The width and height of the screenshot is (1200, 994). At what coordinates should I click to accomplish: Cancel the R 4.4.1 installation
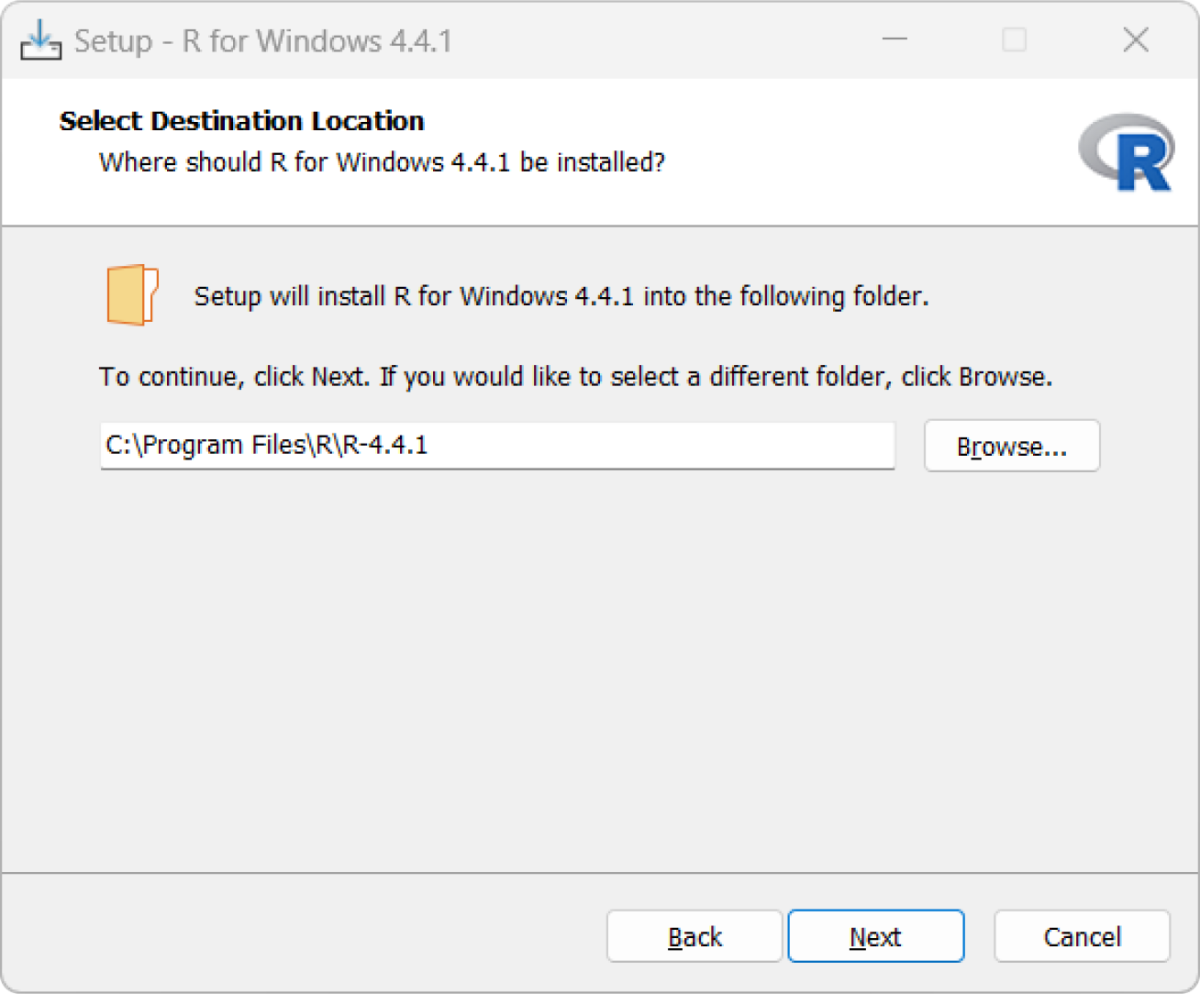point(1081,936)
